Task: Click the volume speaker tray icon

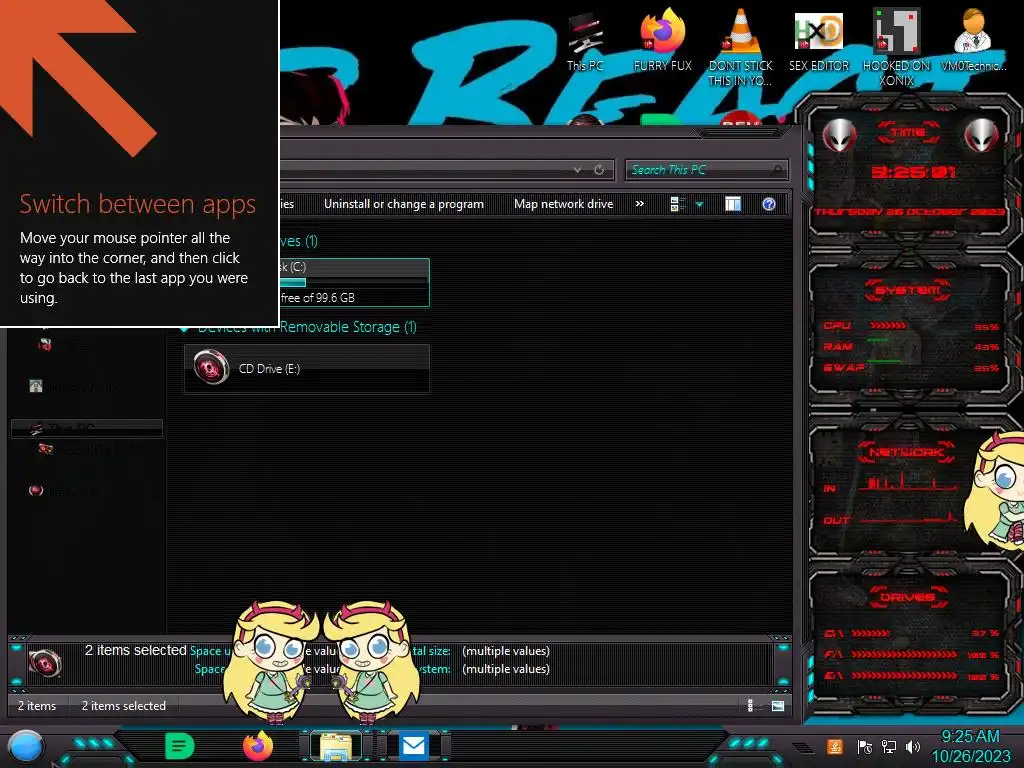Action: (913, 747)
